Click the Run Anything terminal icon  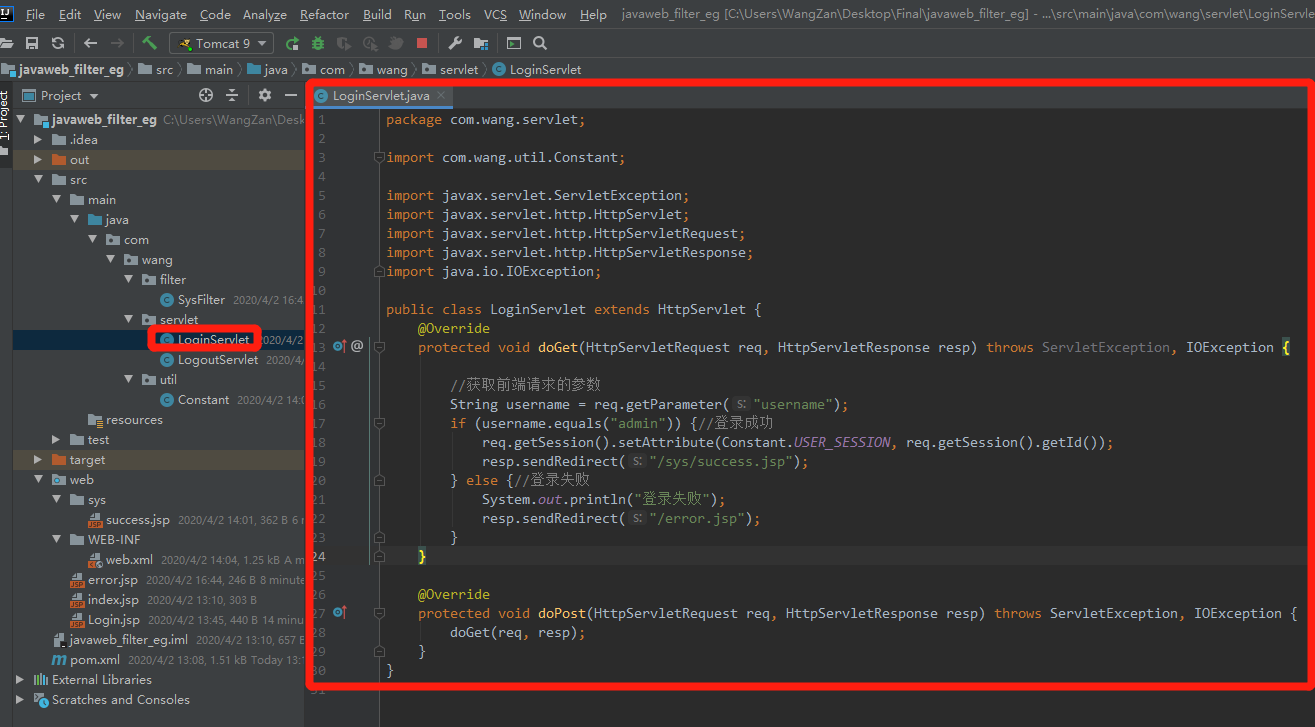point(514,43)
